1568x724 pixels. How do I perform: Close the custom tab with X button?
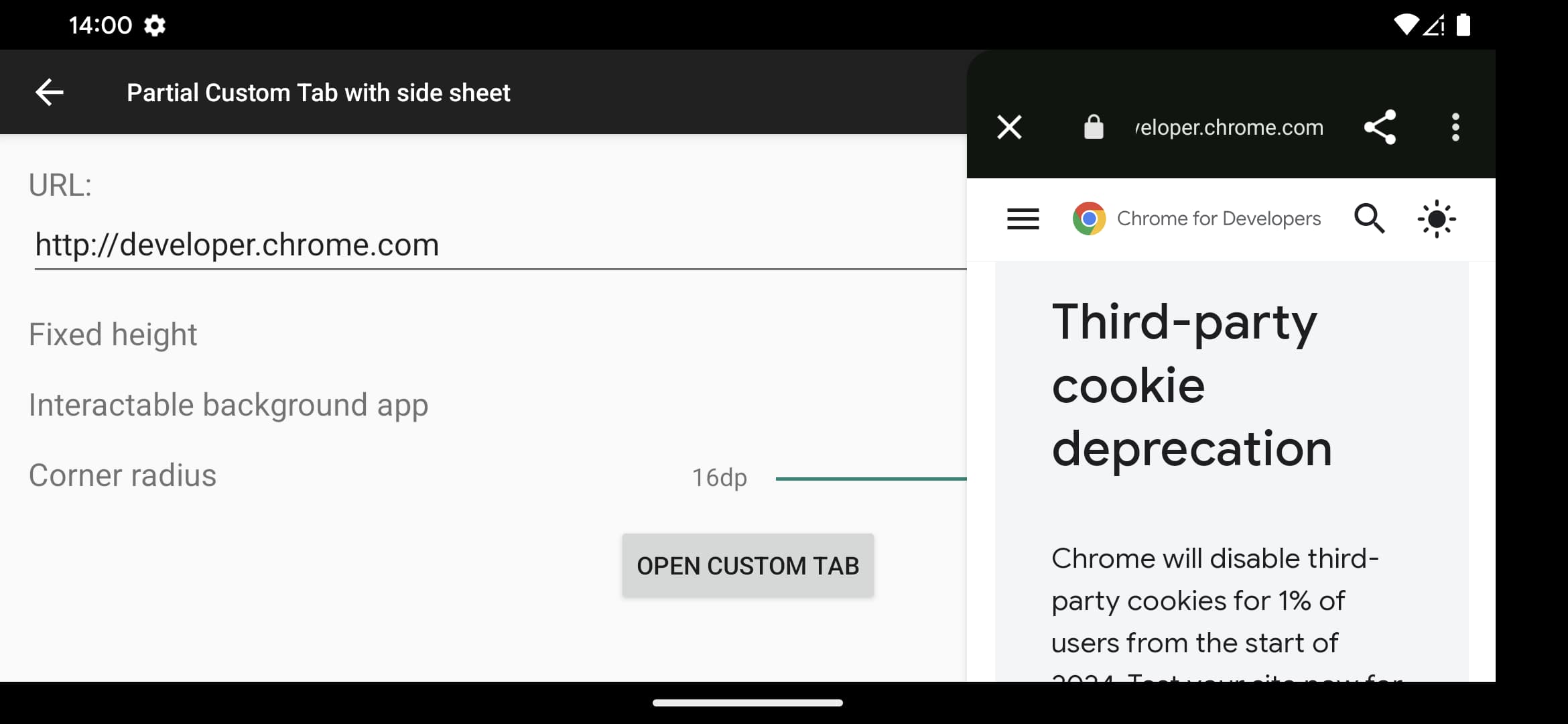(x=1009, y=127)
